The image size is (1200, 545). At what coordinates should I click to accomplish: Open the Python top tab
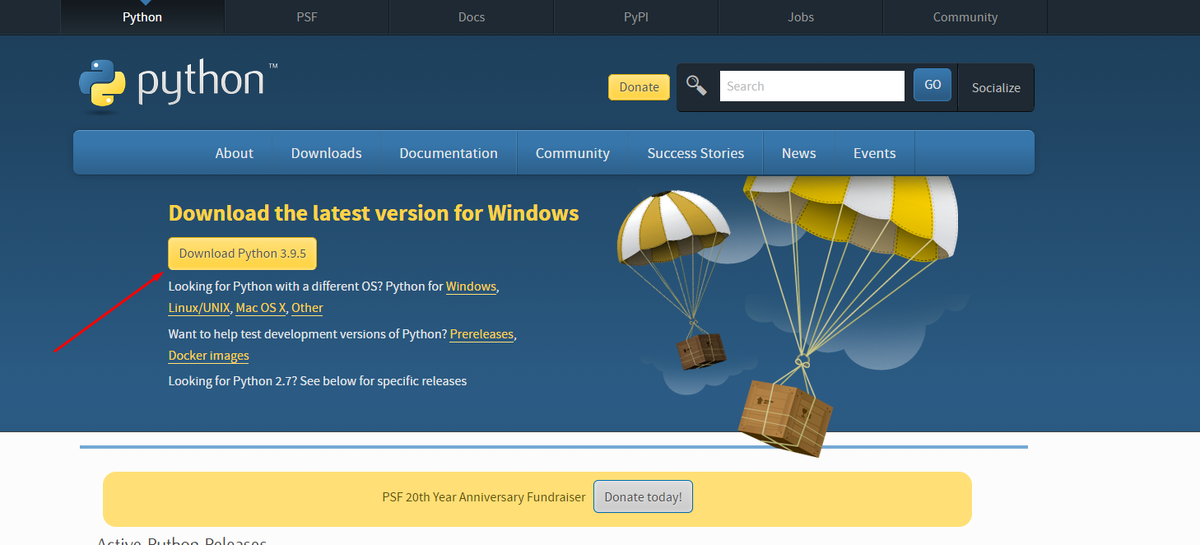(x=142, y=17)
